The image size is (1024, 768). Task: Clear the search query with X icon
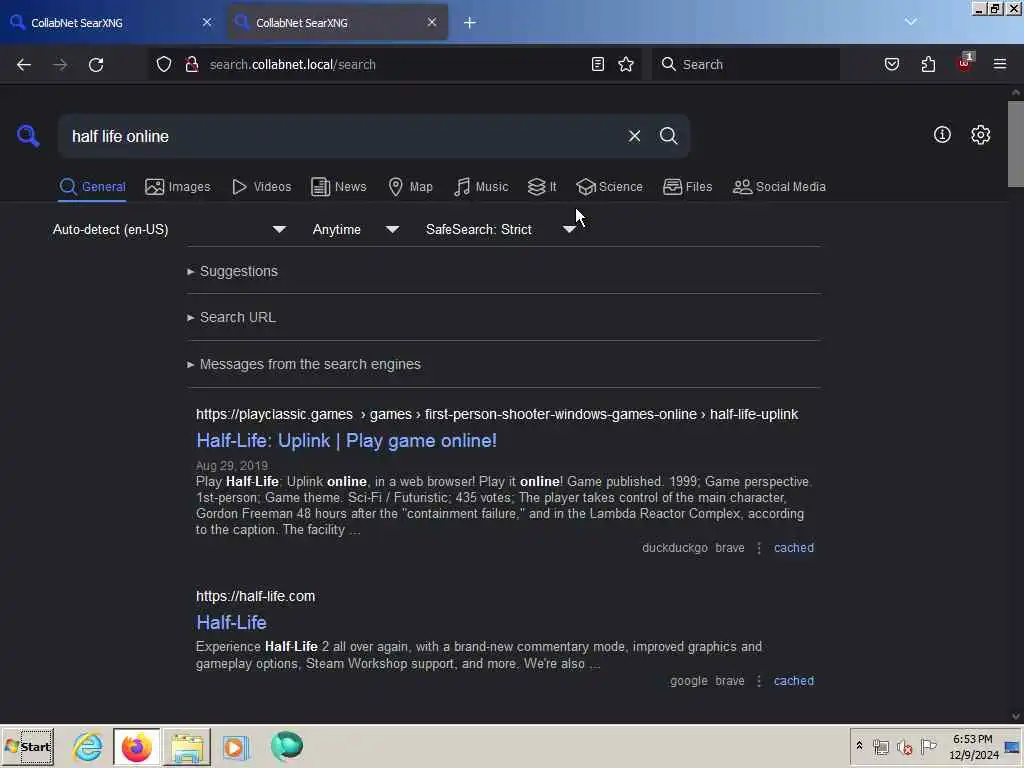coord(634,136)
